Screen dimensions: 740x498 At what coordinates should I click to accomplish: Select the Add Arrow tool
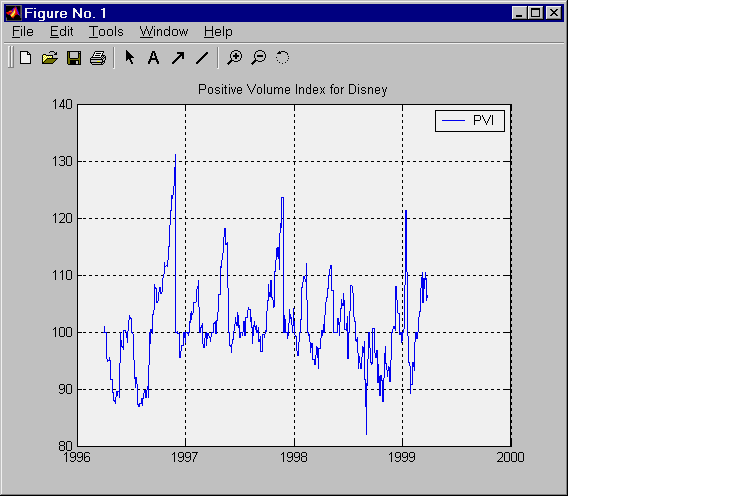pos(178,58)
